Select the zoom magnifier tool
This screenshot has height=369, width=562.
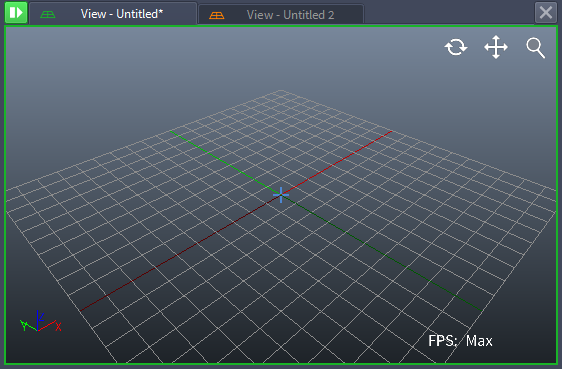tap(535, 48)
